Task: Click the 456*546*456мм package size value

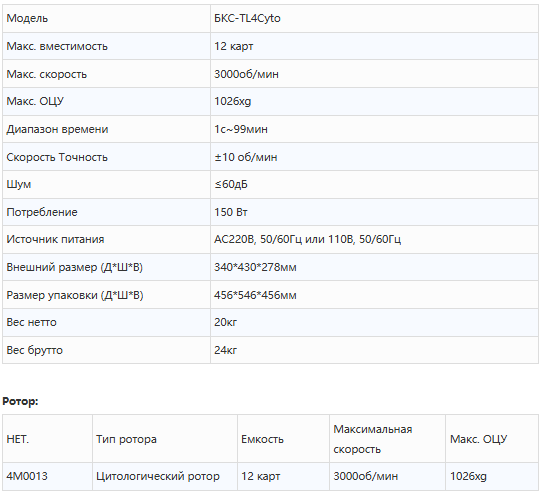Action: 255,295
